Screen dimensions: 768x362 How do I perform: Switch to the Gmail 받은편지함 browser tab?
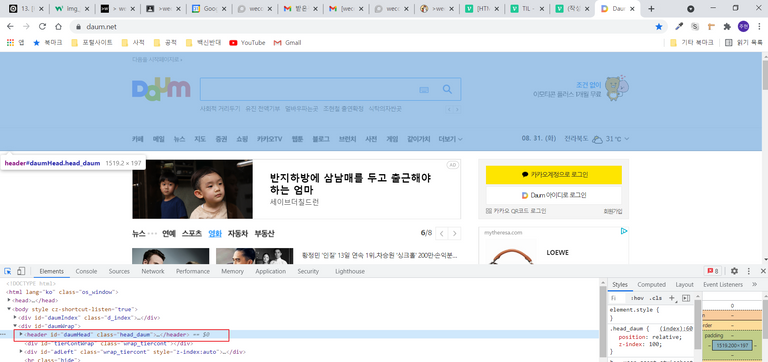click(x=299, y=9)
